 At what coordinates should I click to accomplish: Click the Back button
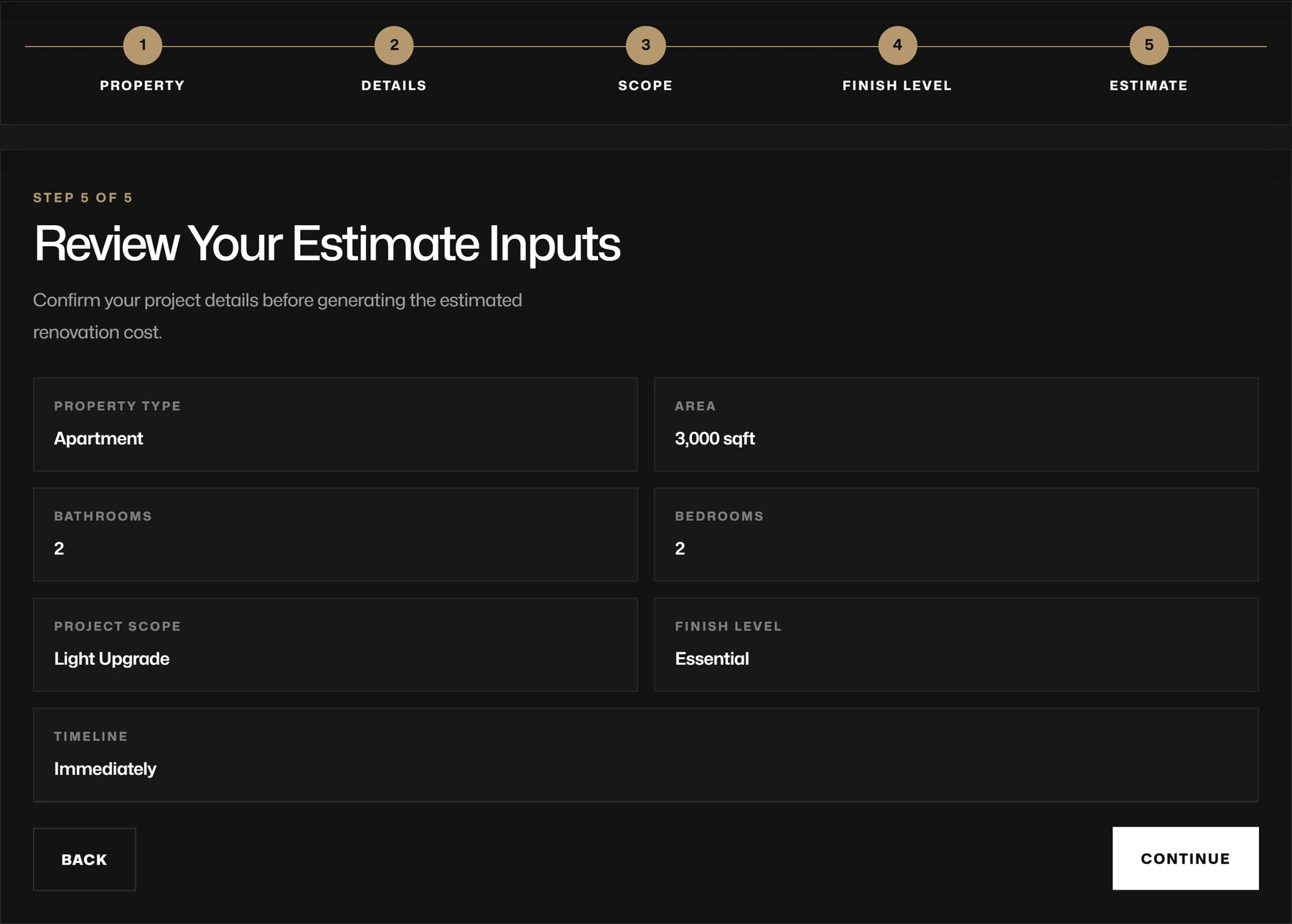click(x=84, y=859)
